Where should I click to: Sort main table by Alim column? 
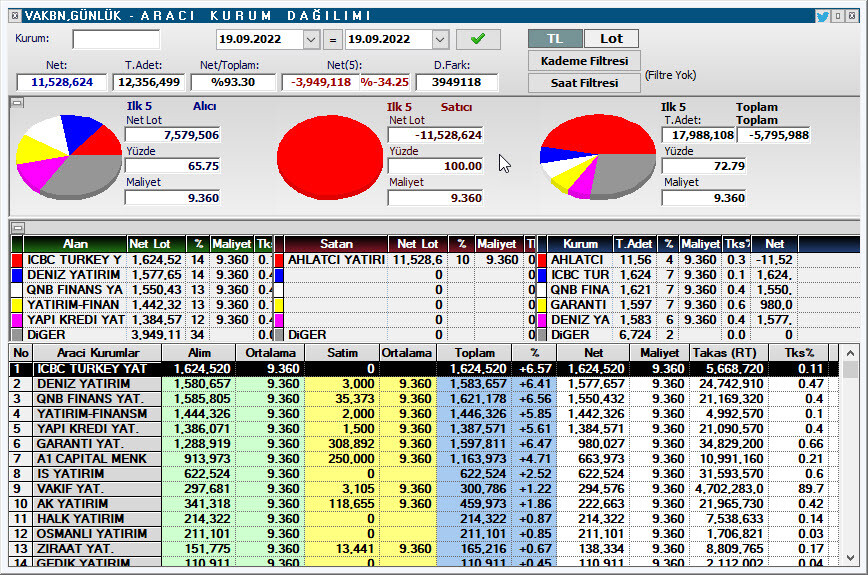(x=199, y=353)
